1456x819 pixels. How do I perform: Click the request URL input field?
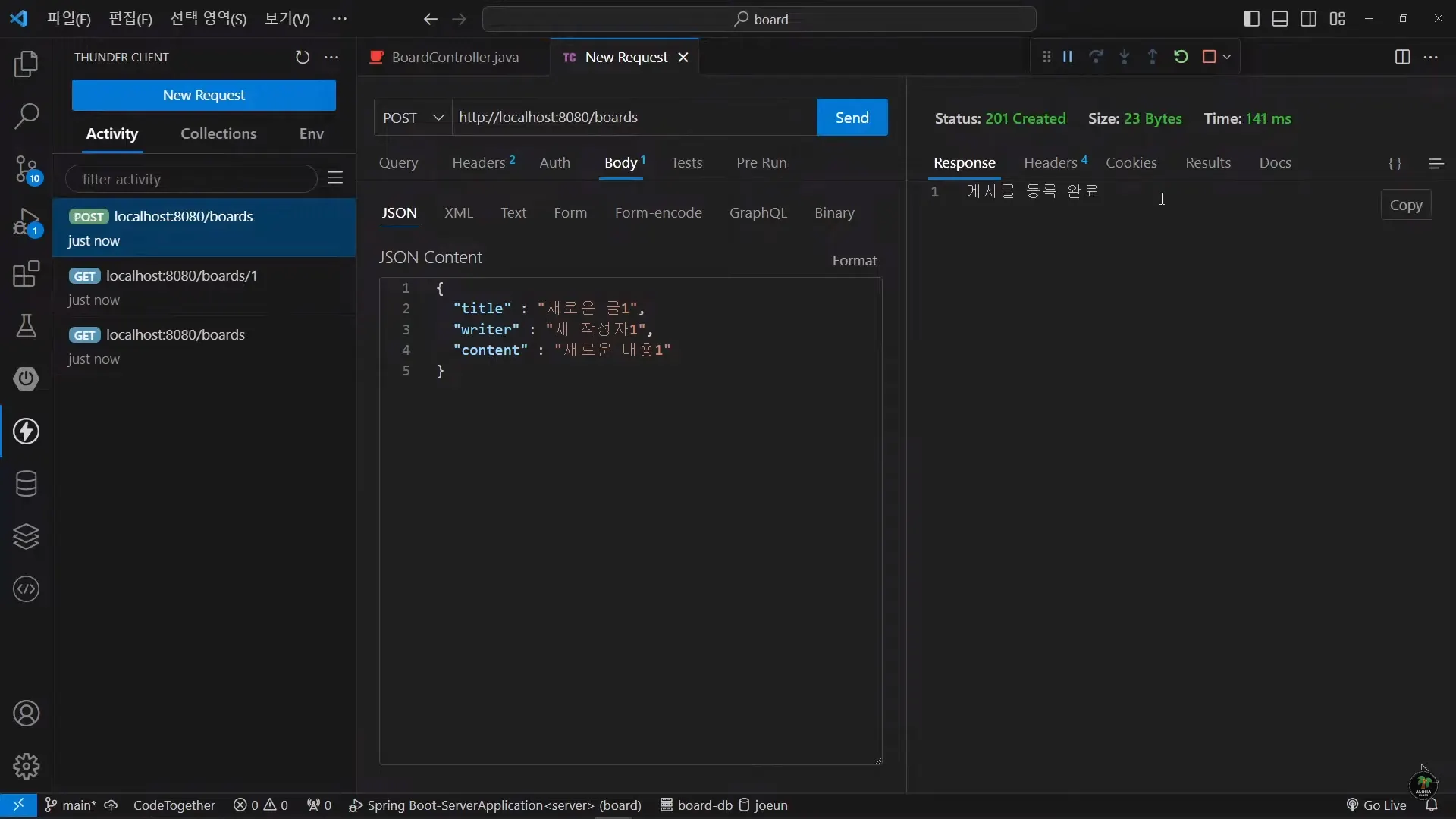[x=633, y=118]
